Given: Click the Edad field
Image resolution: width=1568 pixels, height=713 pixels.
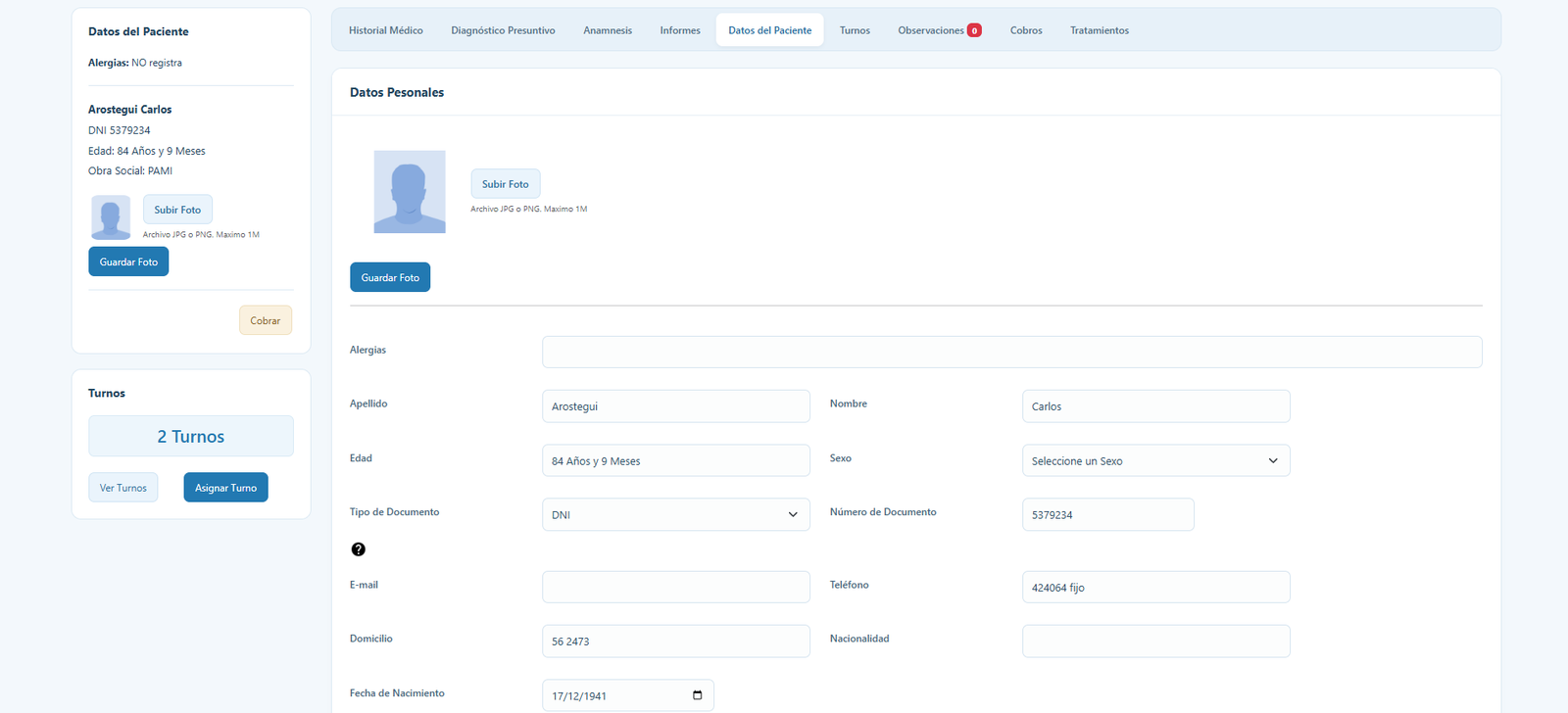Looking at the screenshot, I should point(676,460).
